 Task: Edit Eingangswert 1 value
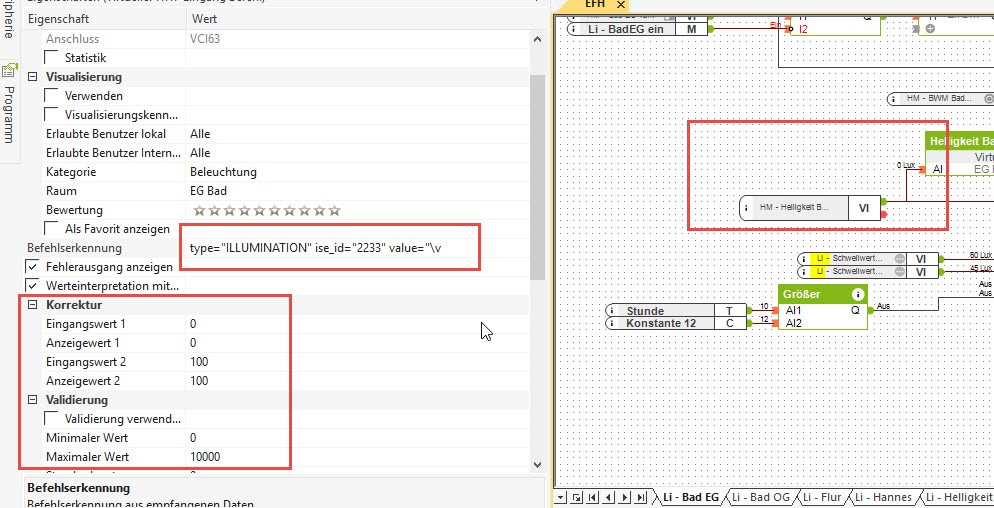[357, 324]
